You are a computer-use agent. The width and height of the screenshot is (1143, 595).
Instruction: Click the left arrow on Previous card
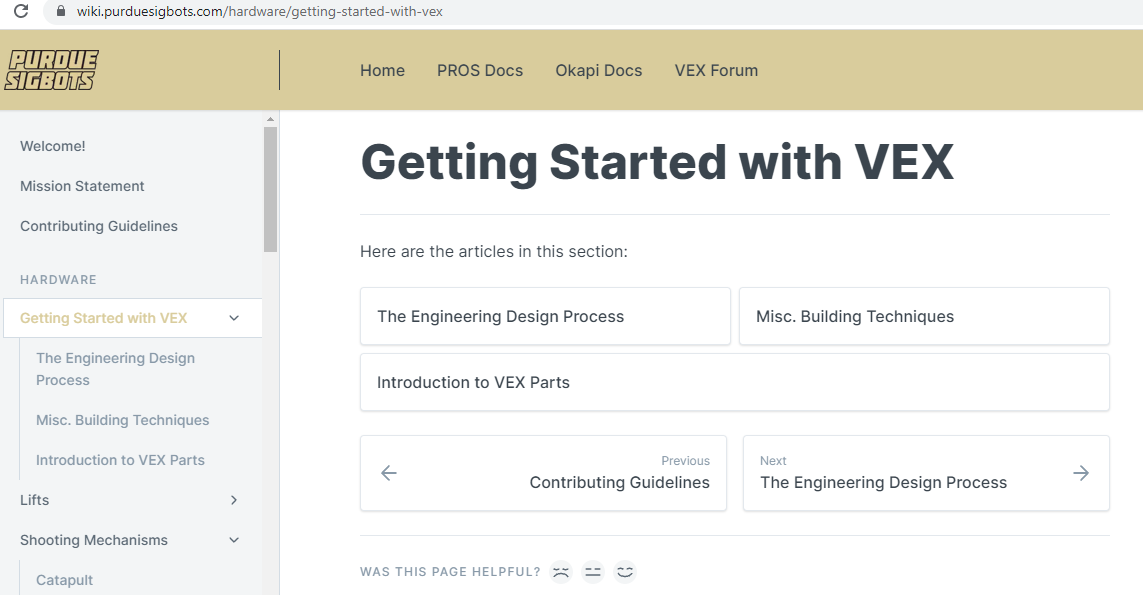coord(389,473)
